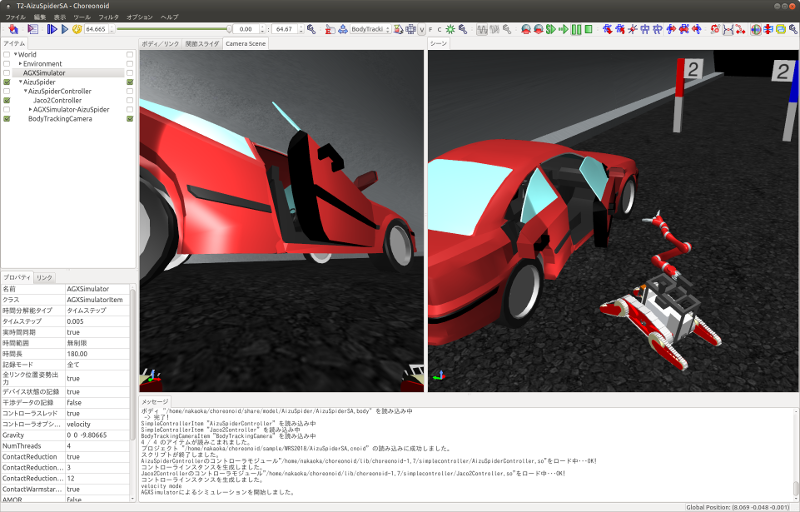The image size is (800, 512).
Task: Click the time bar play button
Action: (64, 29)
